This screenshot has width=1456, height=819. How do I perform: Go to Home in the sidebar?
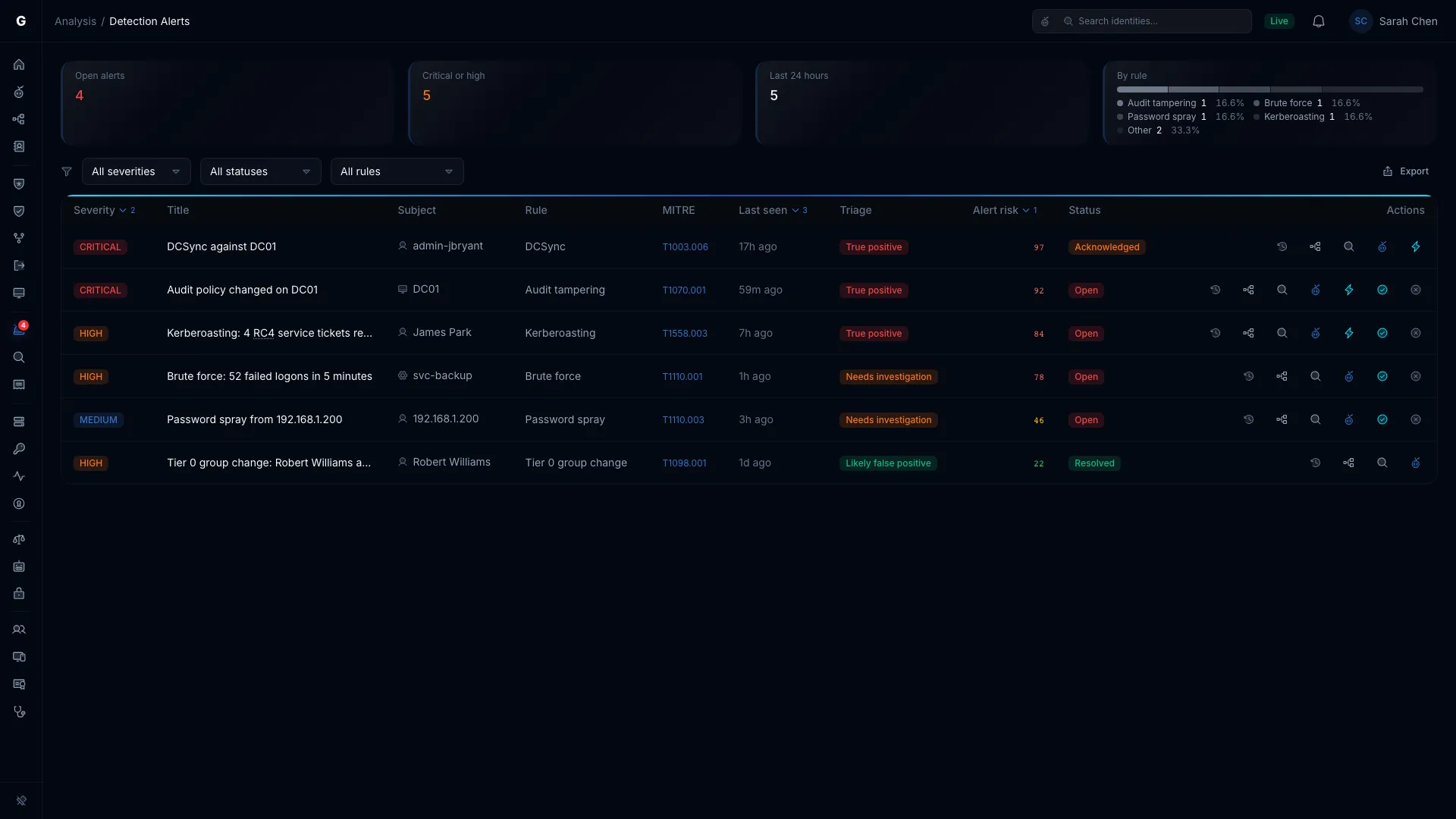(x=19, y=64)
